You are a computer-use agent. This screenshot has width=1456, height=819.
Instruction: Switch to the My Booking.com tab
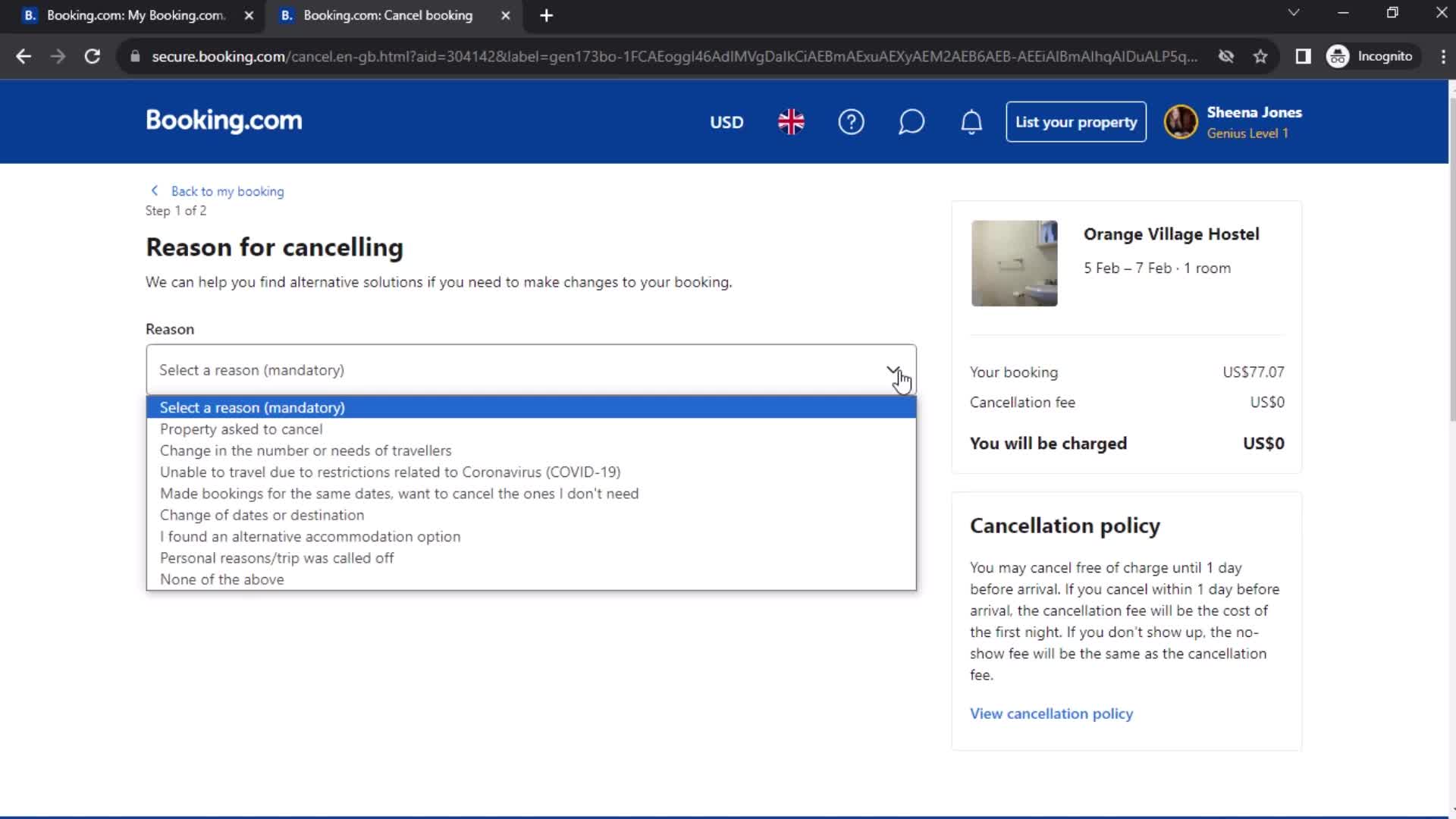click(x=135, y=15)
